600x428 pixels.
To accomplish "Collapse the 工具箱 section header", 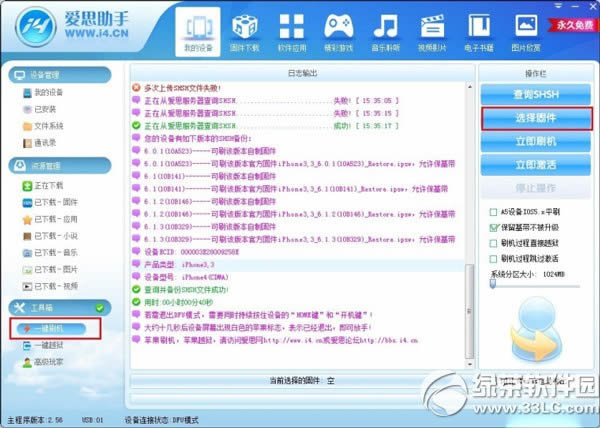I will [60, 308].
